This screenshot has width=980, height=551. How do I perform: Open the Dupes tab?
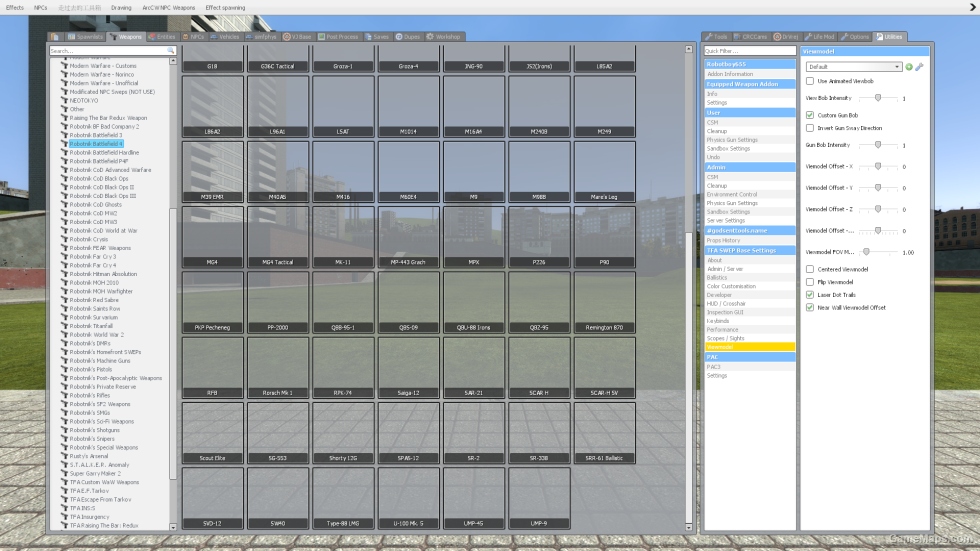408,37
